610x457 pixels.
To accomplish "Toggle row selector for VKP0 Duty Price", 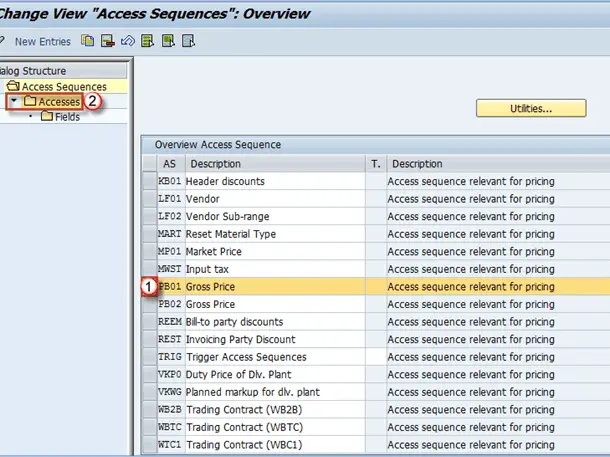I will (149, 375).
